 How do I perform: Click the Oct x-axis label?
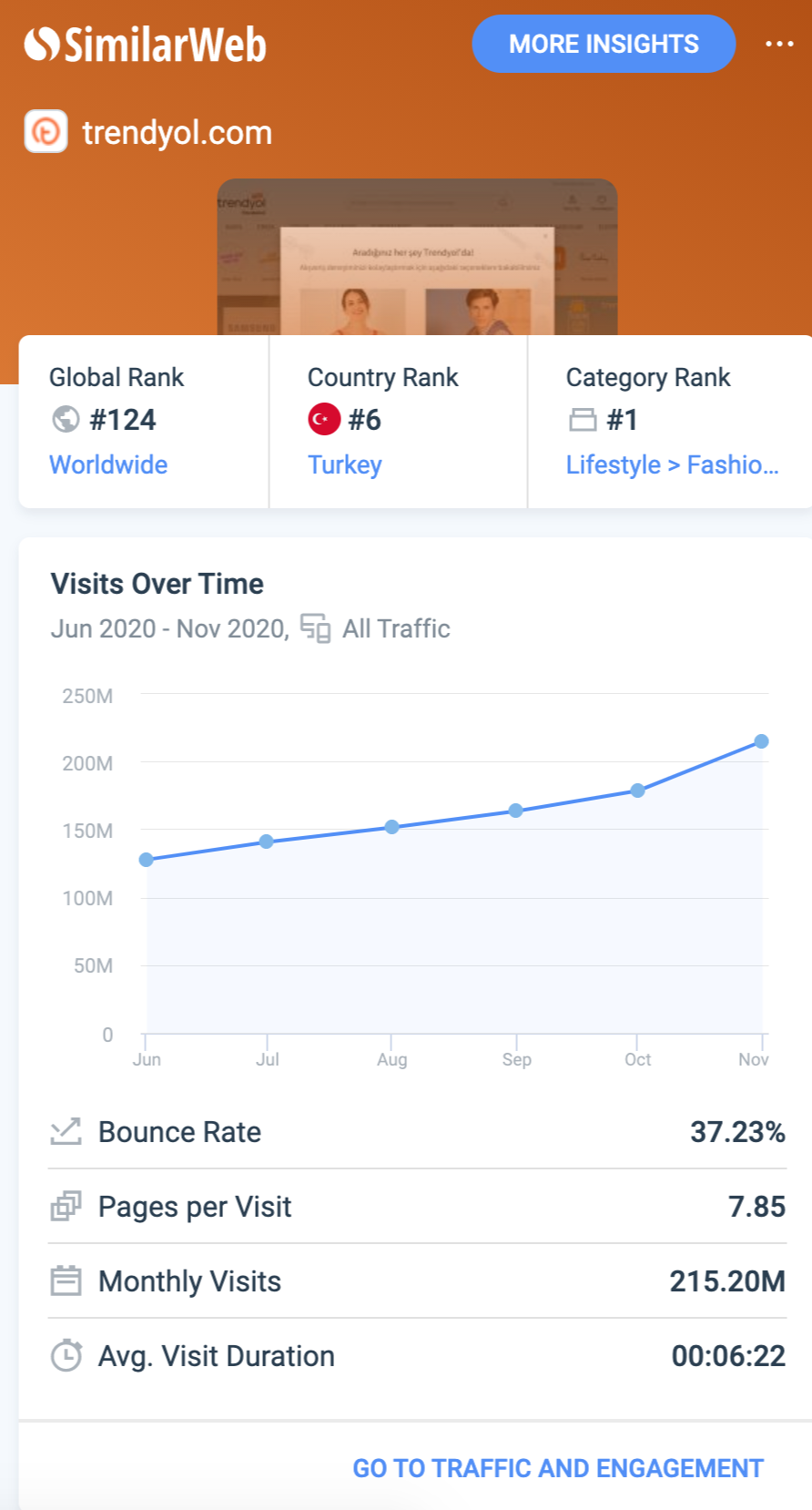coord(637,1059)
